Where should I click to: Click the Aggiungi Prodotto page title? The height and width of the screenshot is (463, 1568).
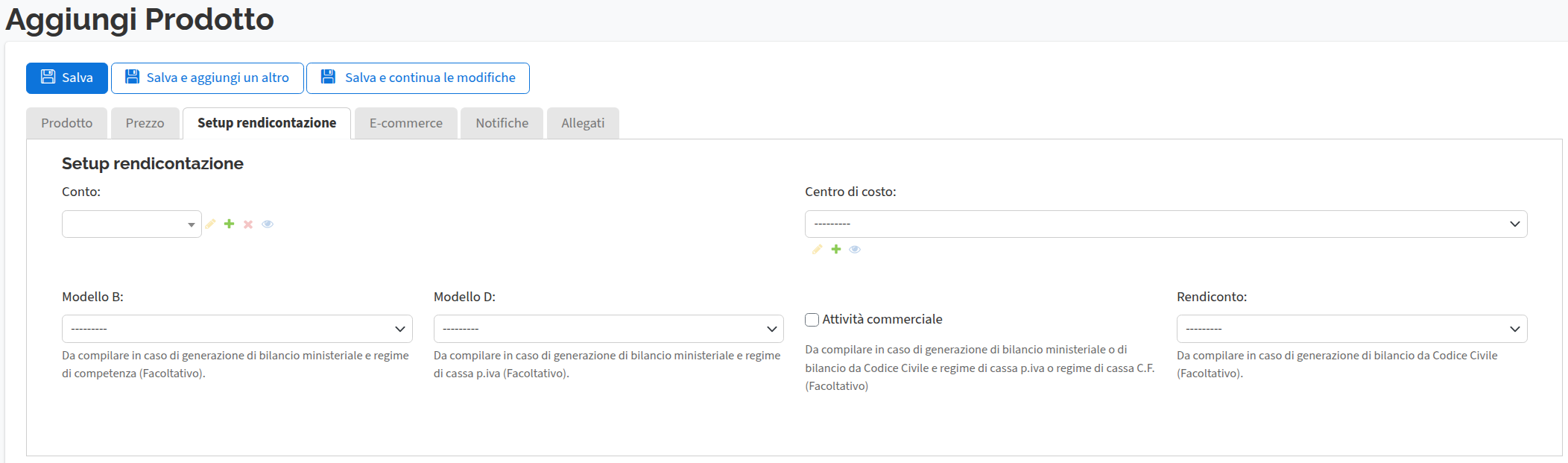tap(140, 19)
